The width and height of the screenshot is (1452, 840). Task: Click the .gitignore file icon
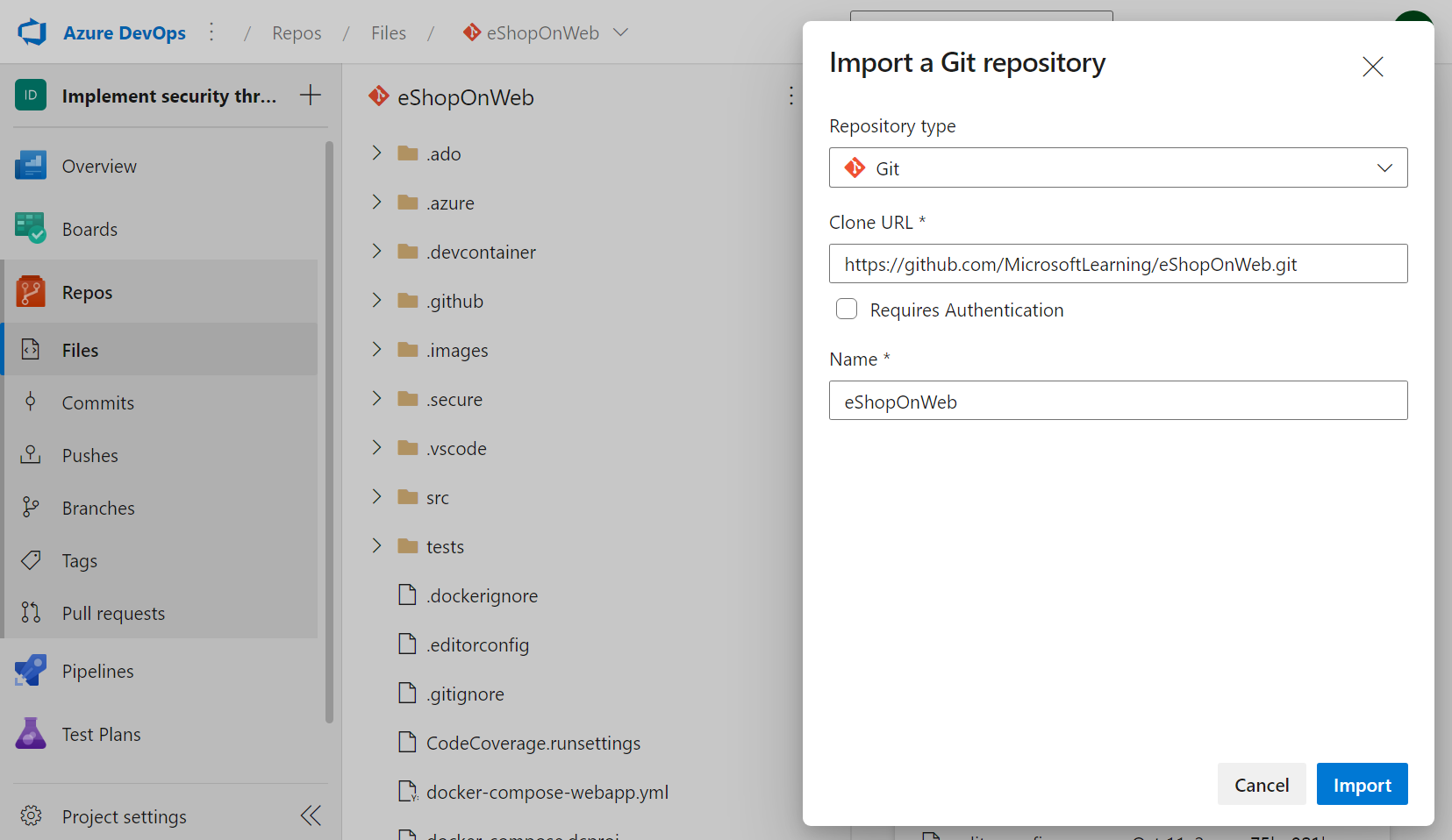407,694
